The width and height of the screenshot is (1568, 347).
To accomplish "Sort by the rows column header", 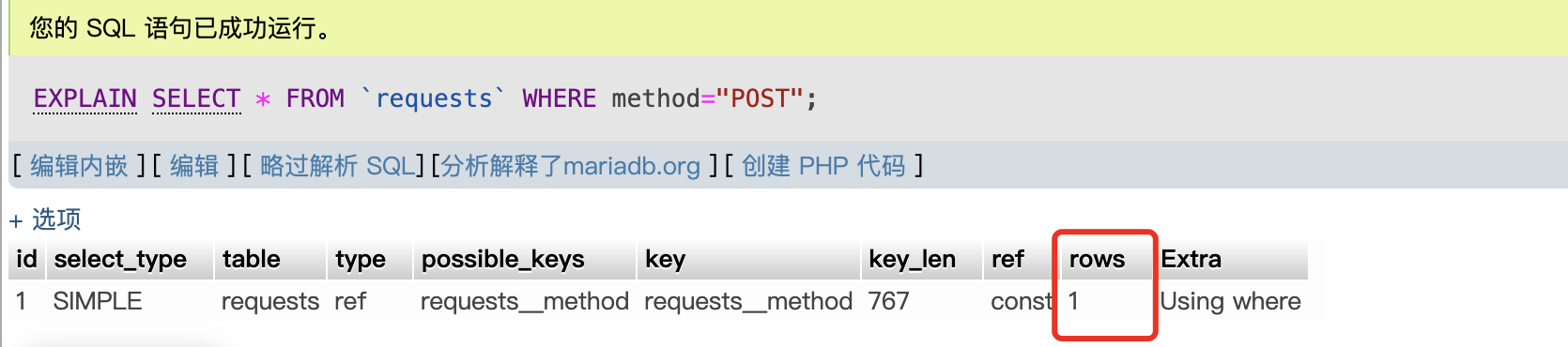I will [1097, 259].
